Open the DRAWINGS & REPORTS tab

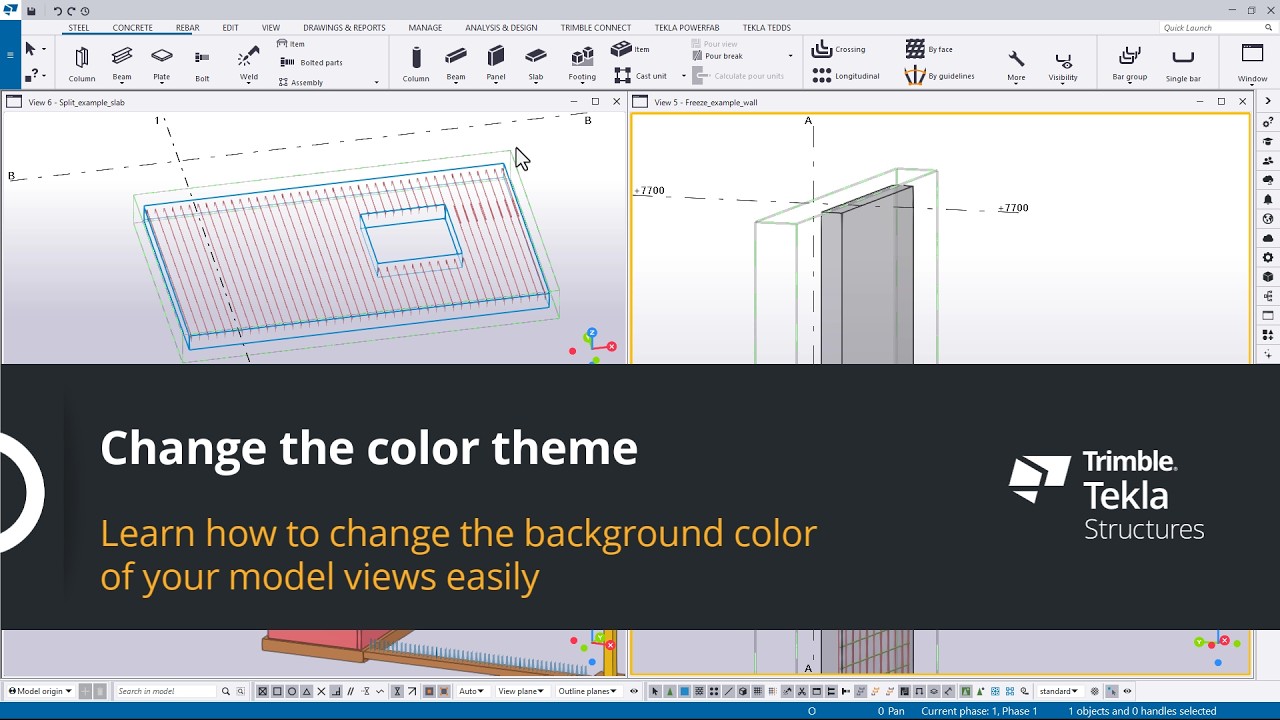coord(344,28)
